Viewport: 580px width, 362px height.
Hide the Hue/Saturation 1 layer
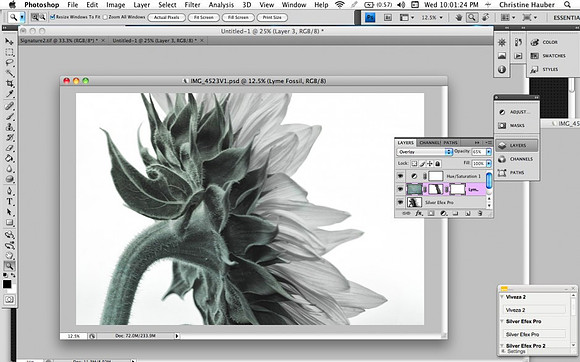pos(400,176)
